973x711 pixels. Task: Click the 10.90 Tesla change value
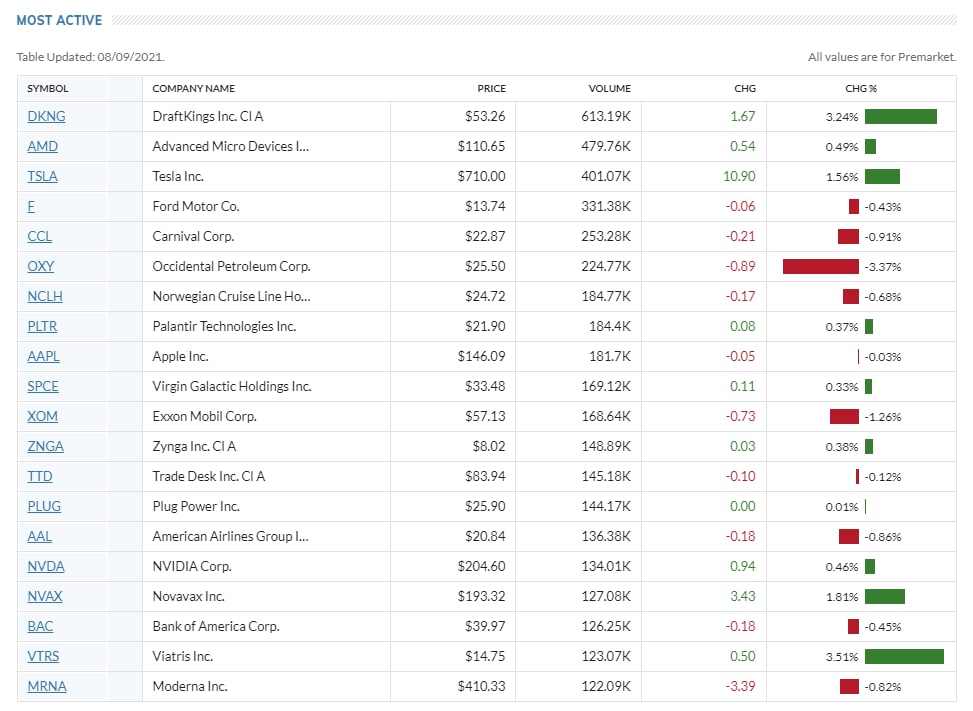click(x=739, y=177)
